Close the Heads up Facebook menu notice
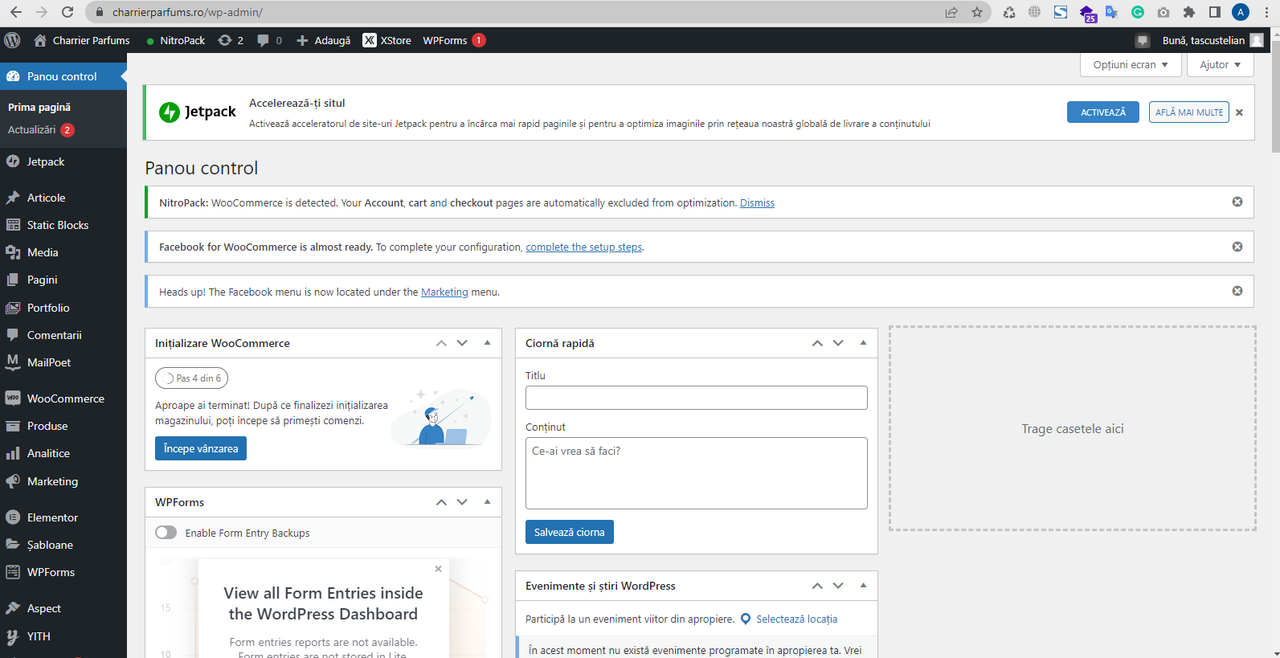 [x=1237, y=291]
